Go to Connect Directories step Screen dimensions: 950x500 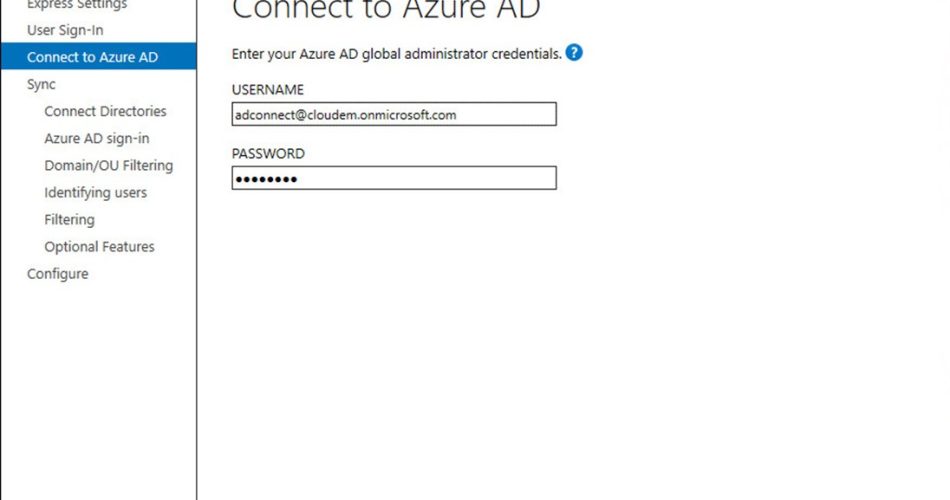(x=105, y=111)
